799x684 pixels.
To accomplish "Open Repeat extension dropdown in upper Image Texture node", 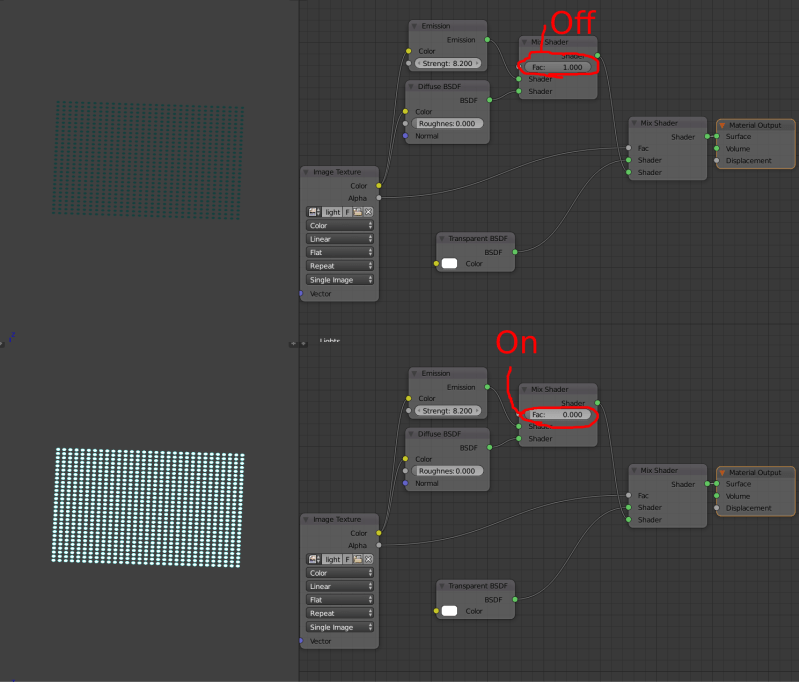I will click(340, 266).
